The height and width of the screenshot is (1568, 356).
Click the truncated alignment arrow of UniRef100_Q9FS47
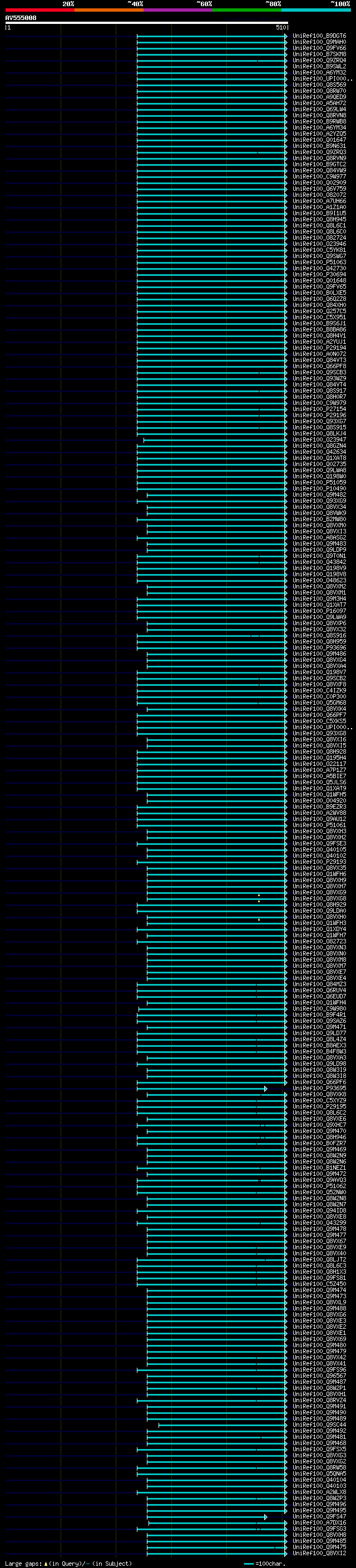click(x=266, y=1517)
